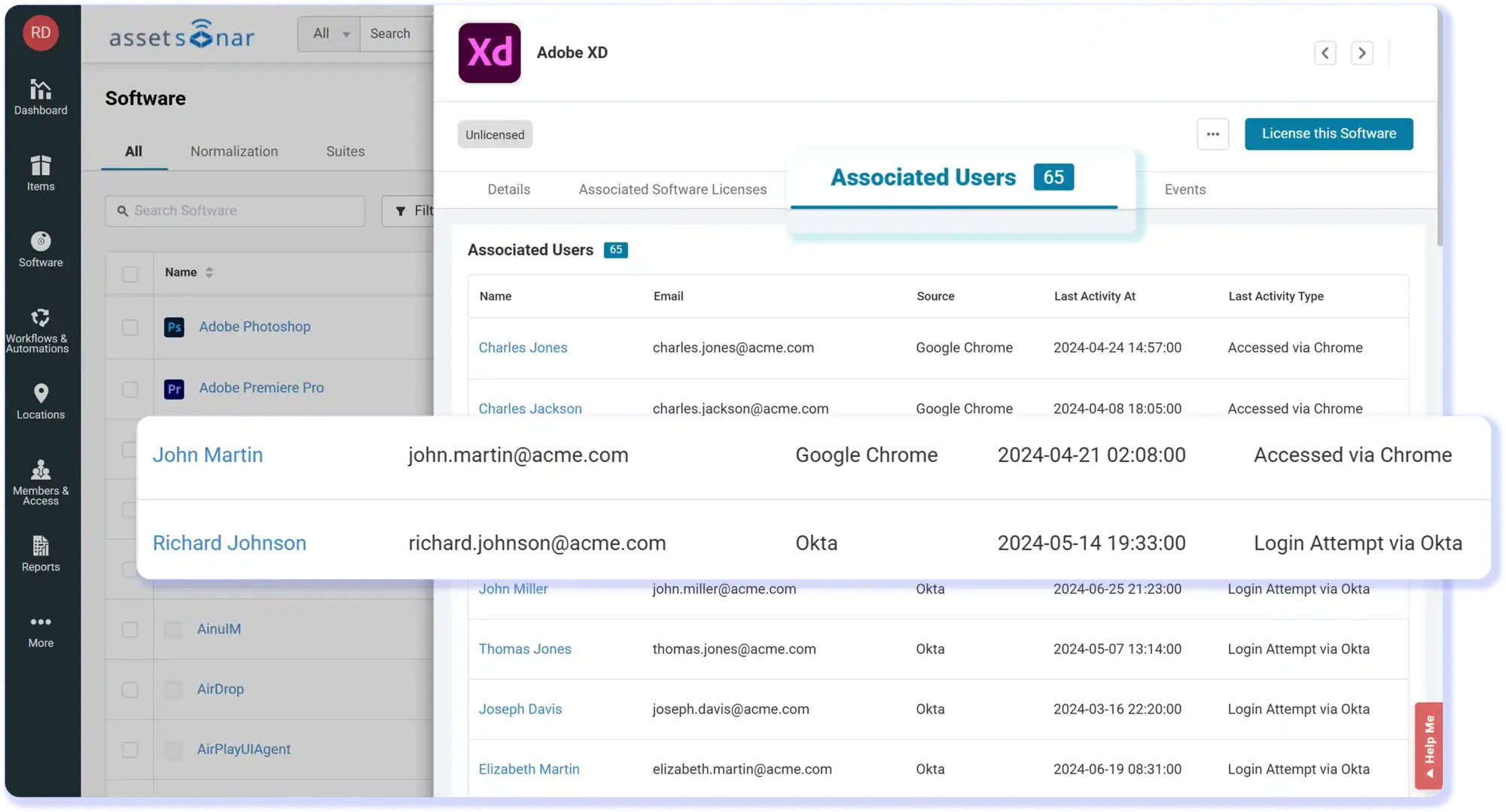The width and height of the screenshot is (1506, 812).
Task: Open Charles Jackson user link
Action: (x=530, y=409)
